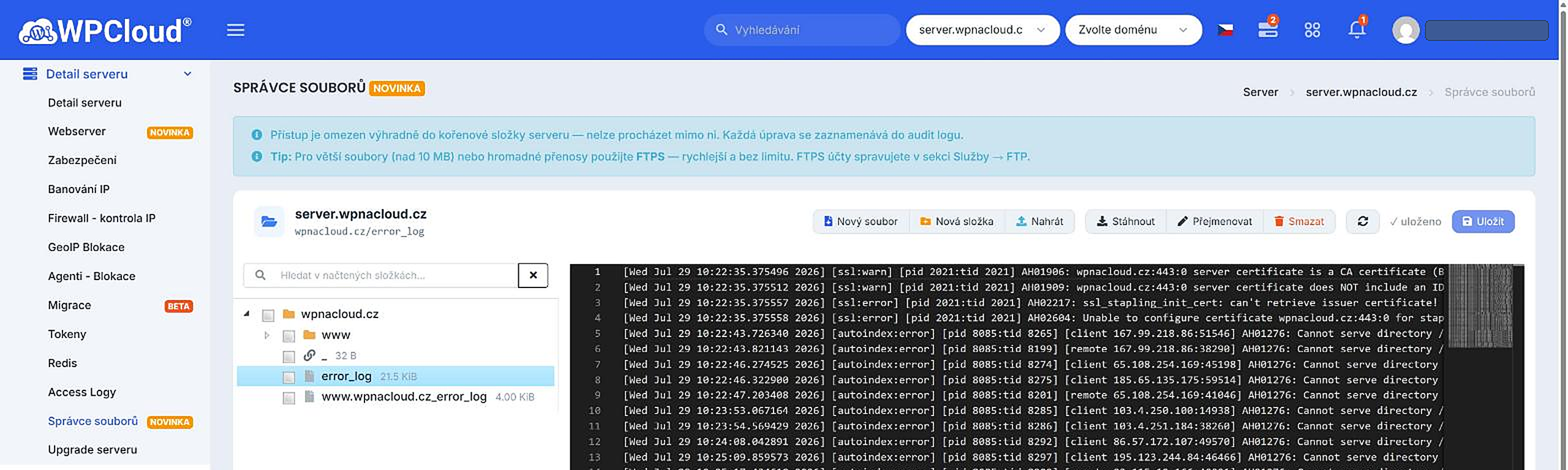Click the code editor minimap
This screenshot has width=1568, height=470.
pyautogui.click(x=1479, y=306)
